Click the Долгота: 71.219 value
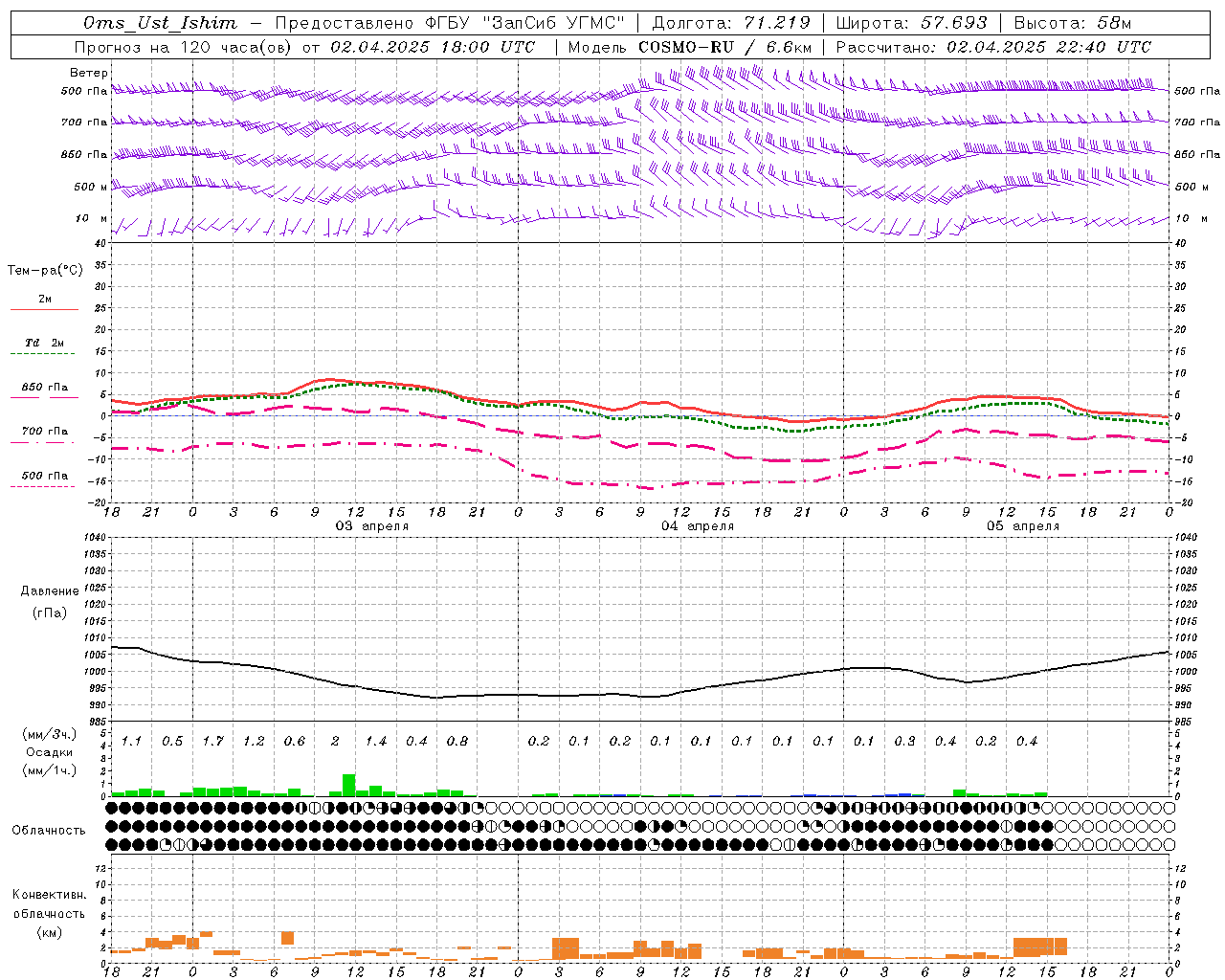 [731, 23]
